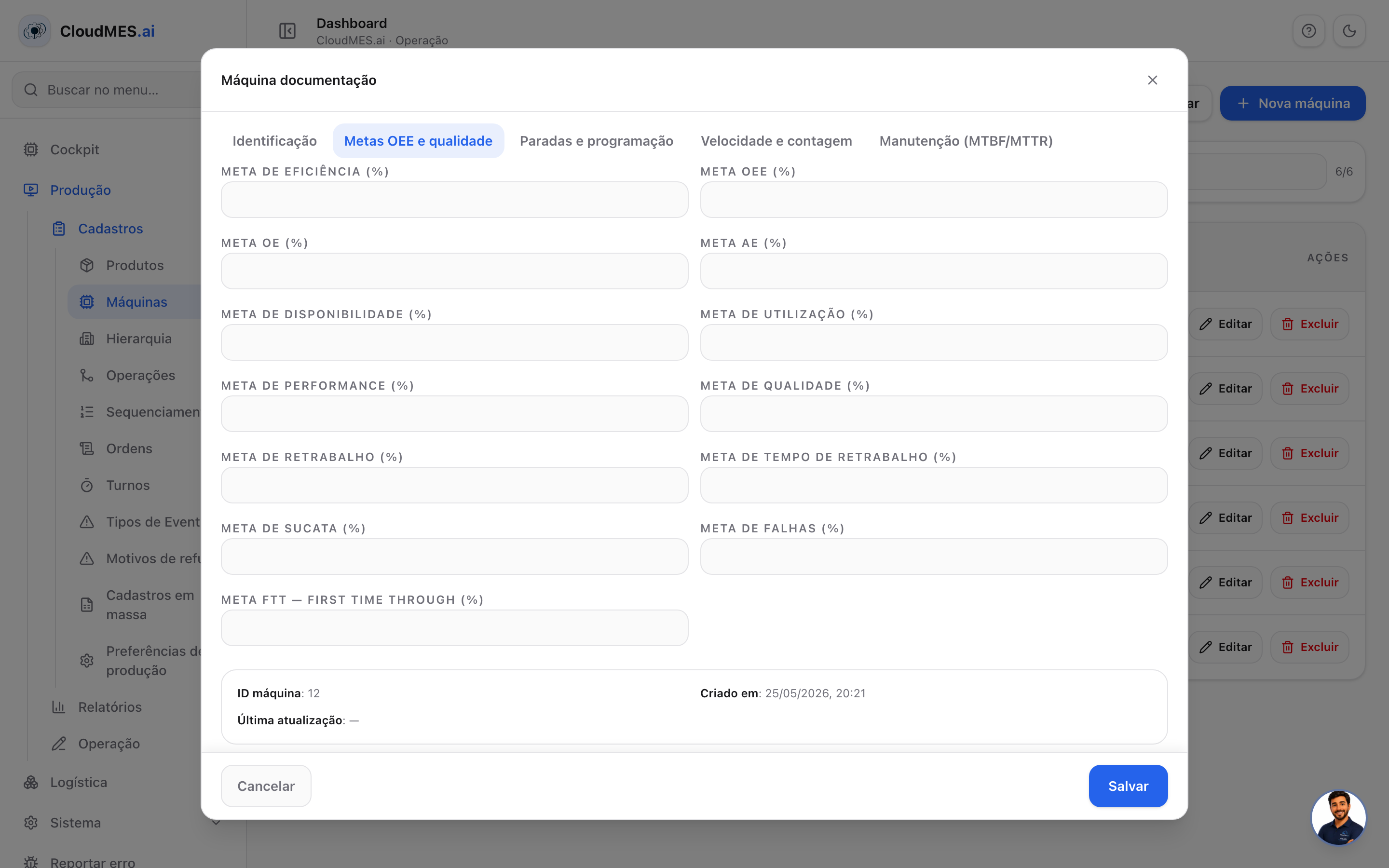Click the Turnos timer icon
Viewport: 1389px width, 868px height.
coord(87,485)
